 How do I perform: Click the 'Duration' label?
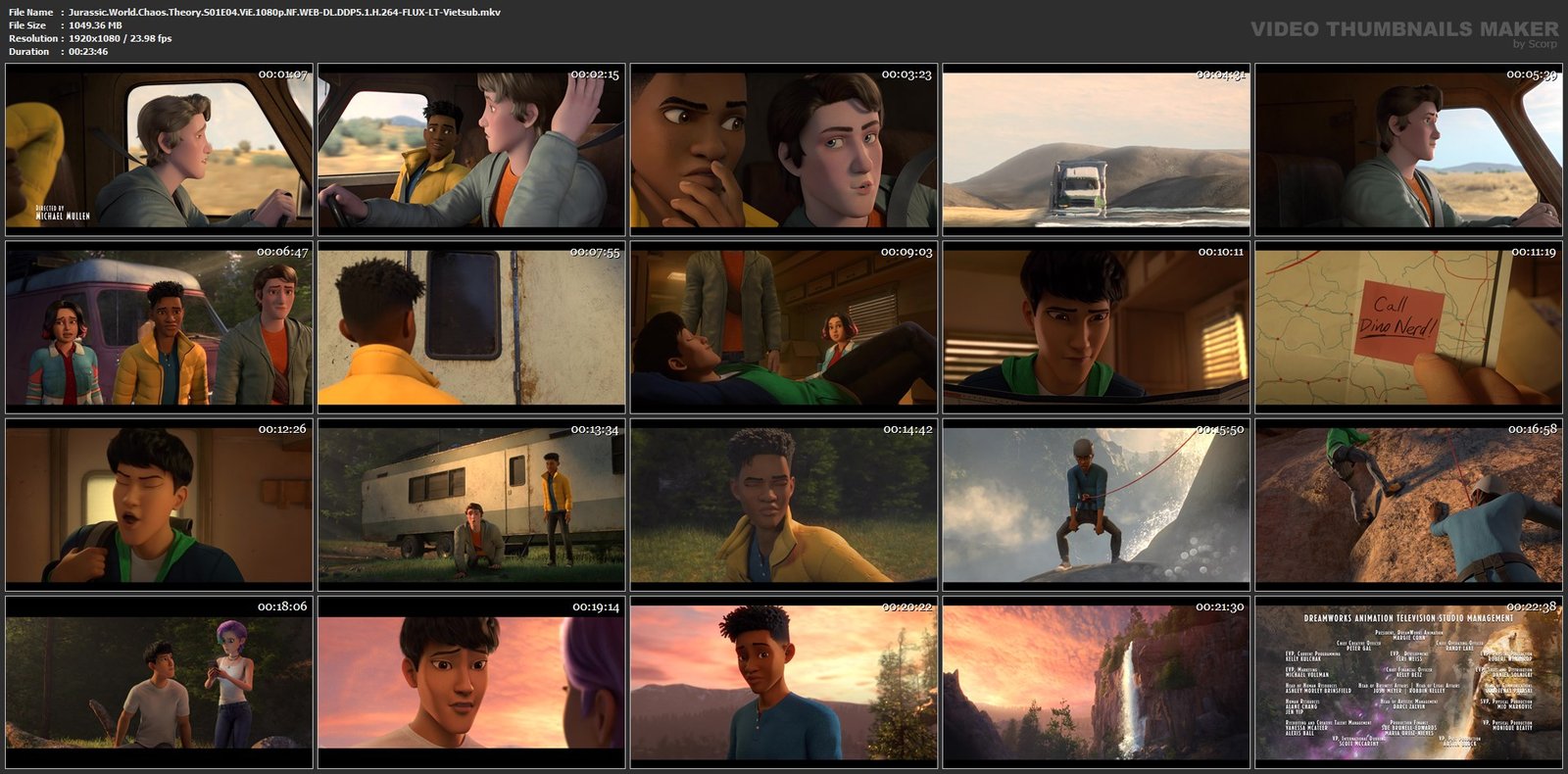pyautogui.click(x=28, y=51)
